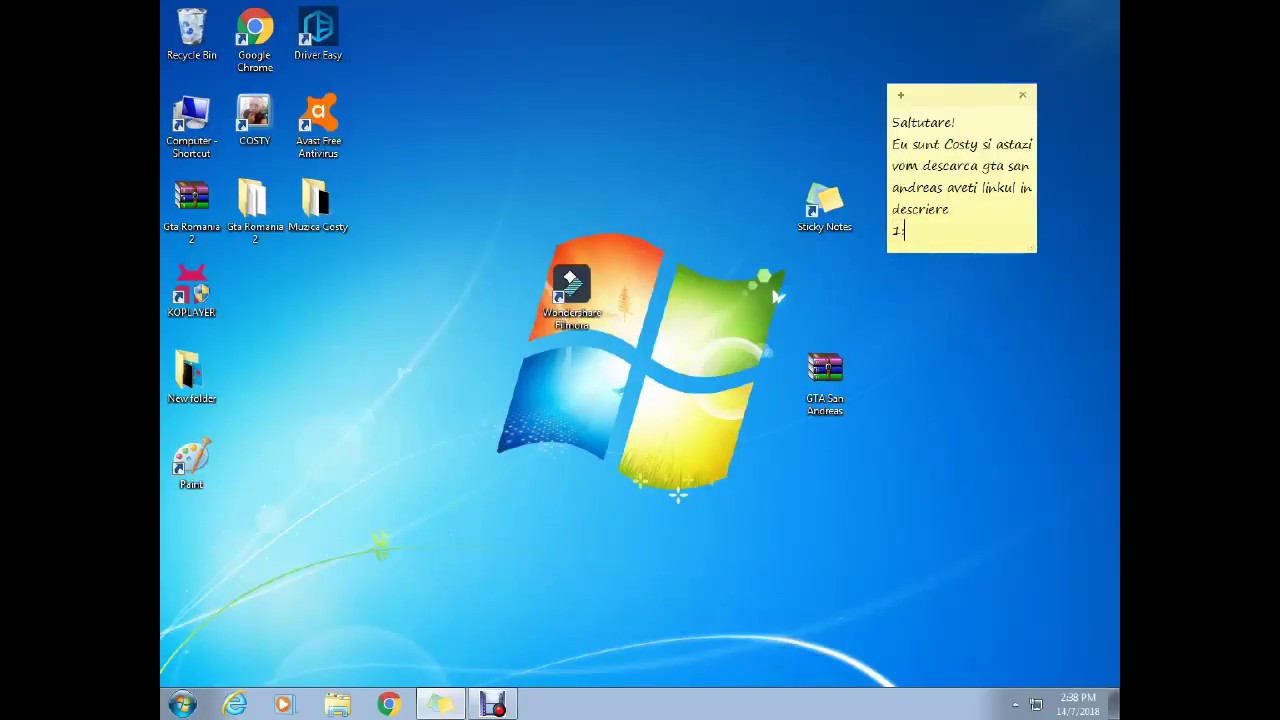Show hidden system tray icons

1015,705
